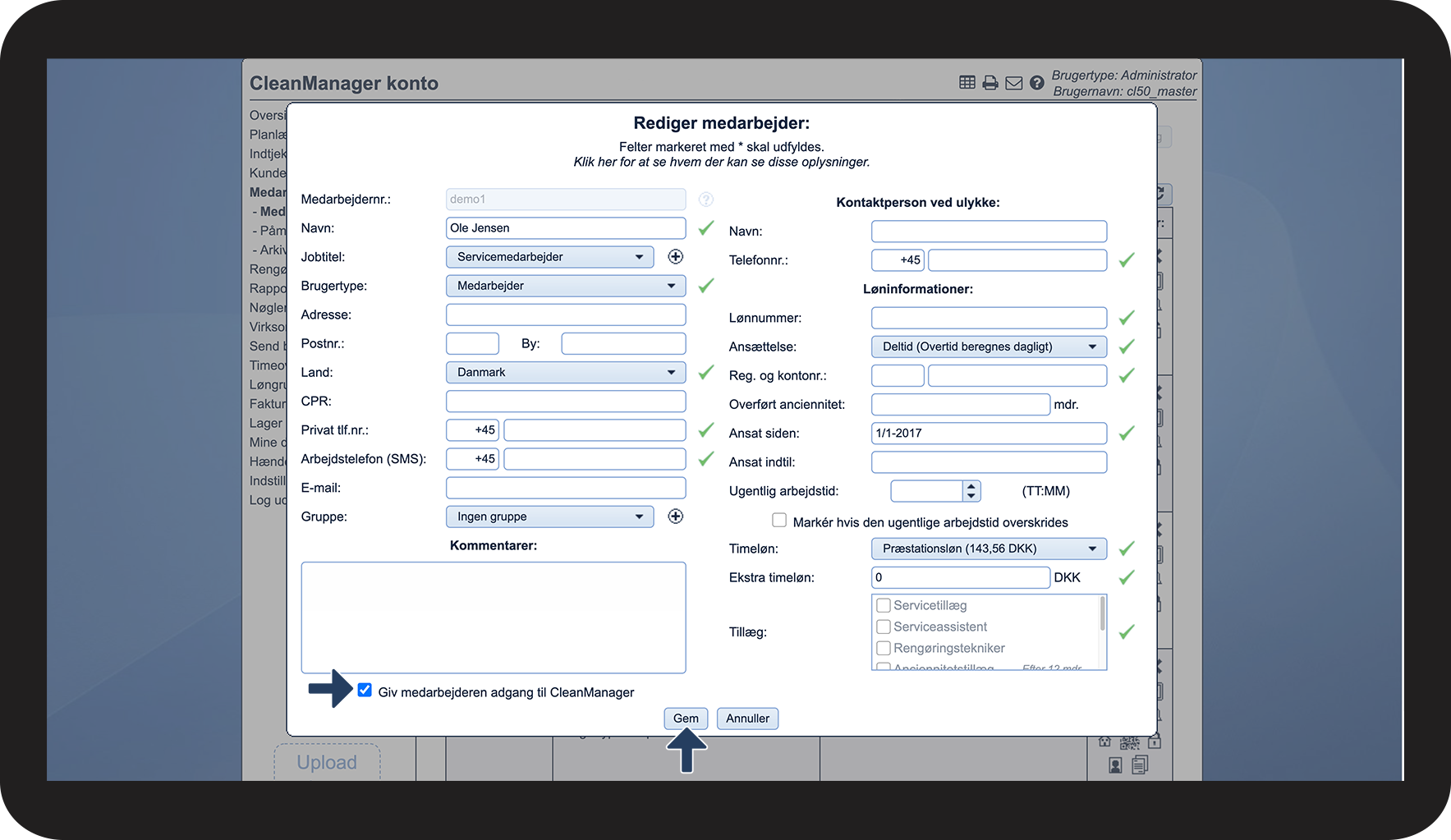Click green checkmark beside Arbejdstelefon (SMS)

[706, 459]
